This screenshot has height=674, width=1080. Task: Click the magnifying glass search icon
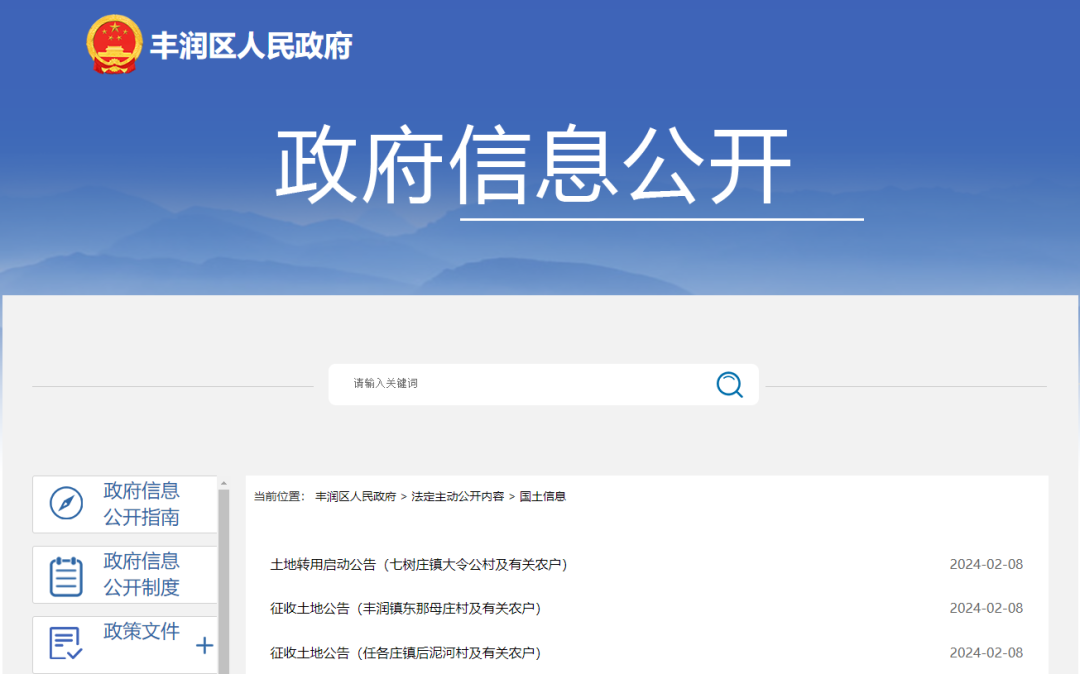(x=730, y=384)
